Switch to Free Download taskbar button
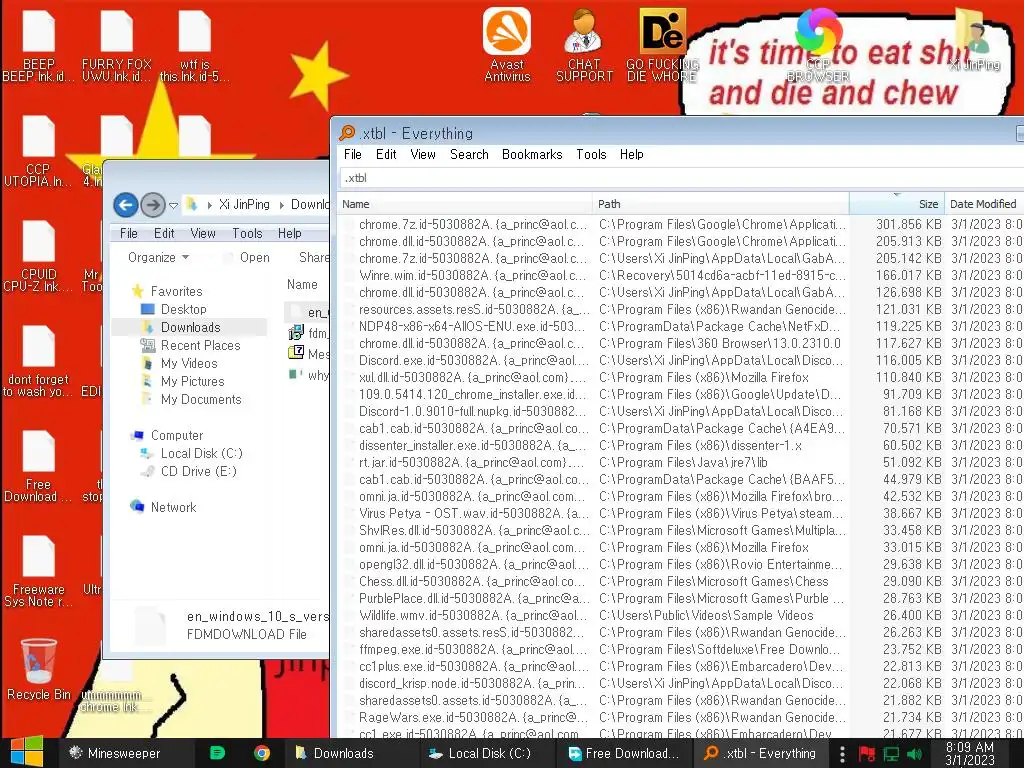Viewport: 1024px width, 768px height. point(624,753)
